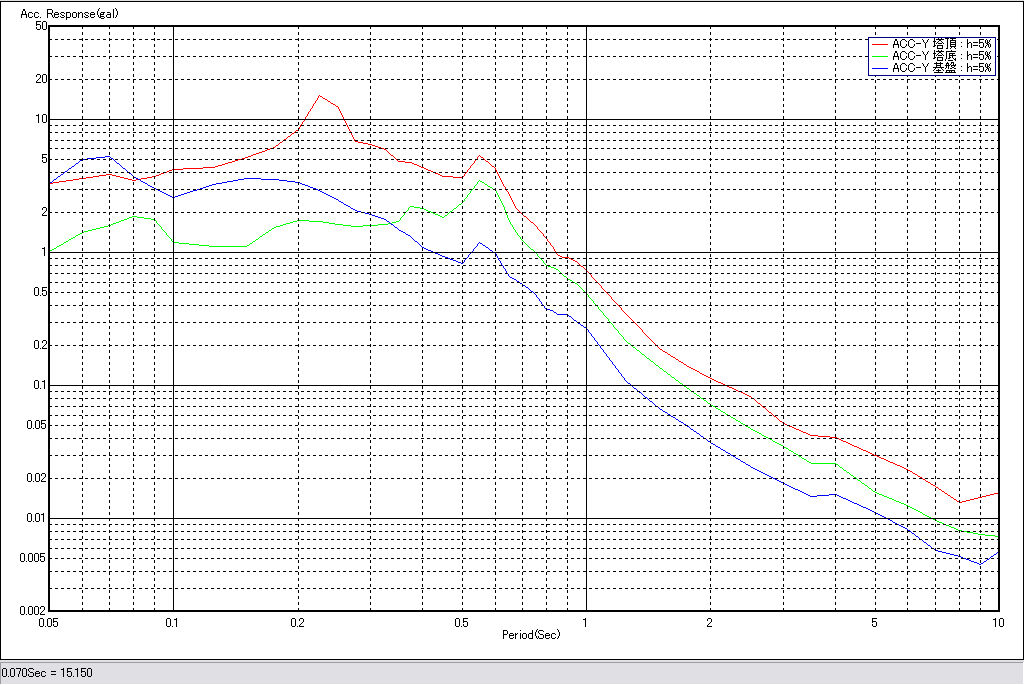This screenshot has height=685, width=1024.
Task: Click the X-axis tick label 2
Action: (709, 622)
